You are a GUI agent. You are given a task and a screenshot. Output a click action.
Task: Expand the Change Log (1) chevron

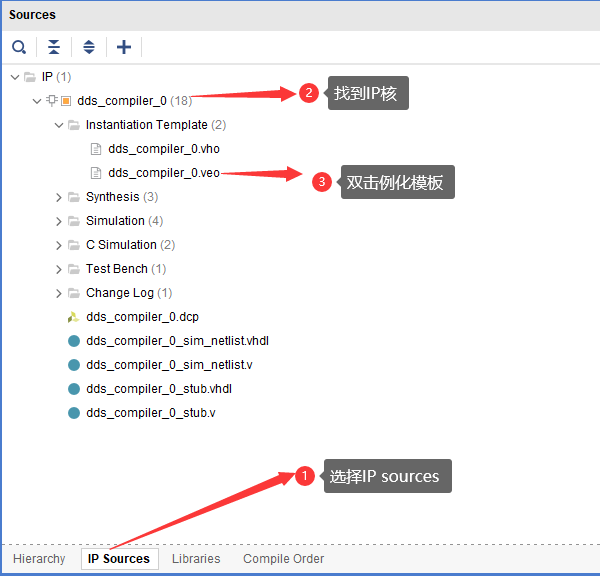pyautogui.click(x=59, y=294)
